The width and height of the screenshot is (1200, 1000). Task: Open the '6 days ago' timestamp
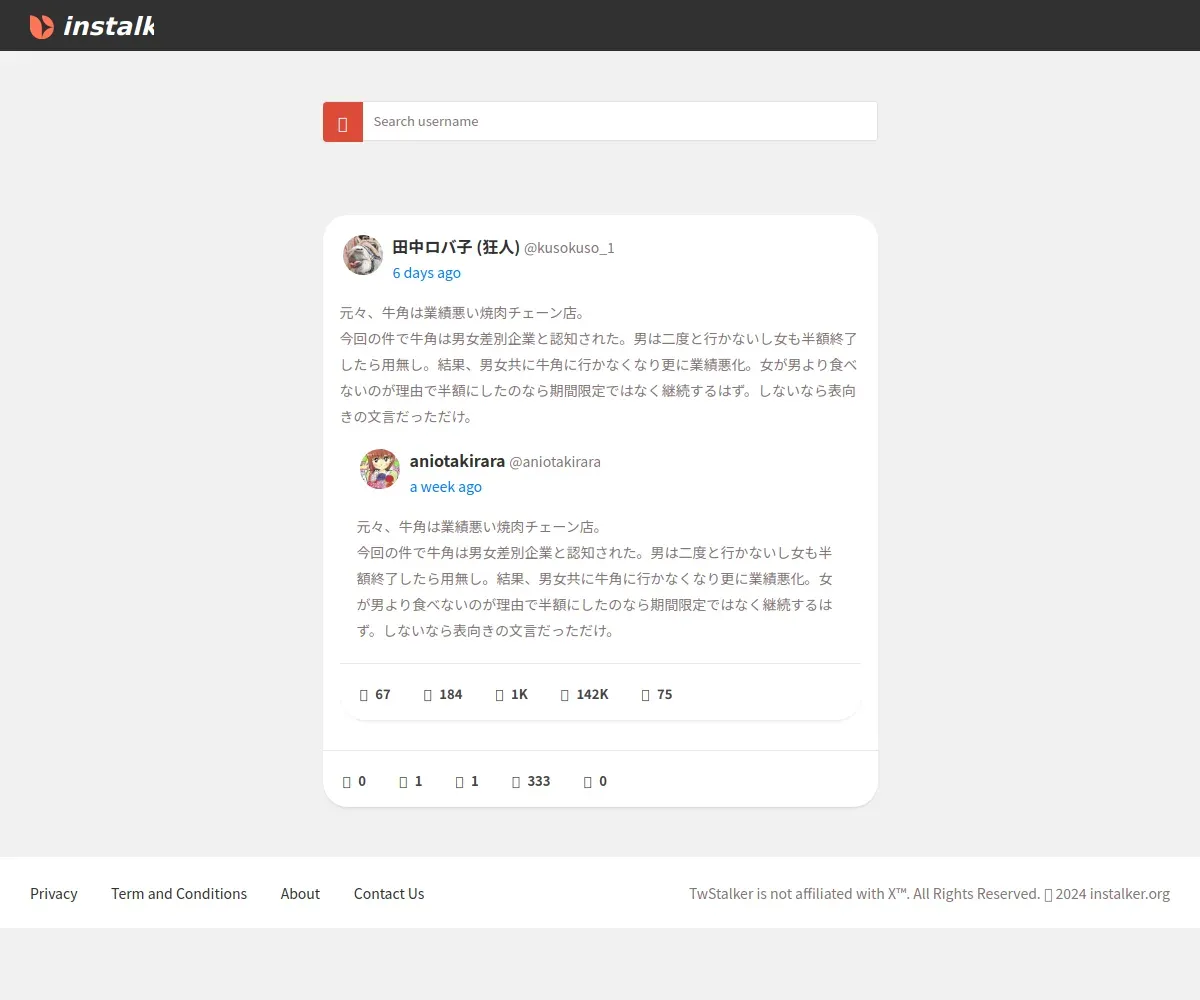pos(427,273)
